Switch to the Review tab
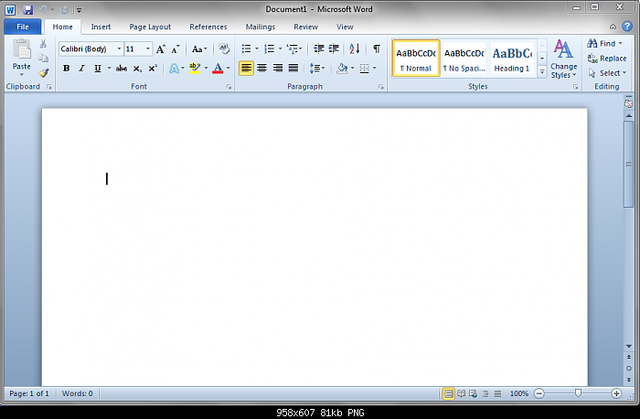Viewport: 640px width, 419px height. coord(306,27)
